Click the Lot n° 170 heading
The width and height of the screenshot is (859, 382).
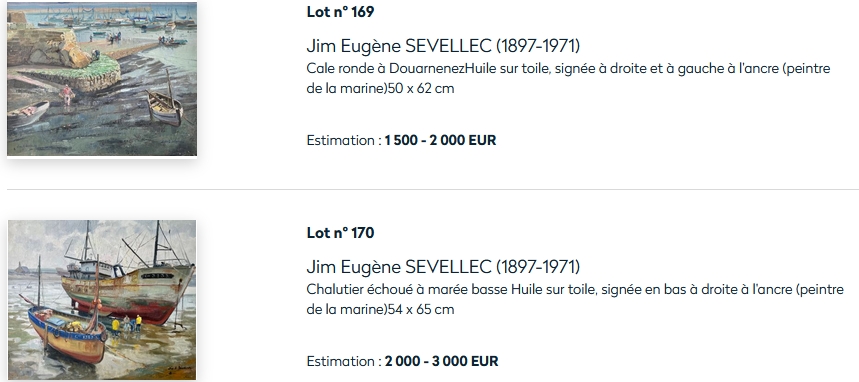pos(340,233)
